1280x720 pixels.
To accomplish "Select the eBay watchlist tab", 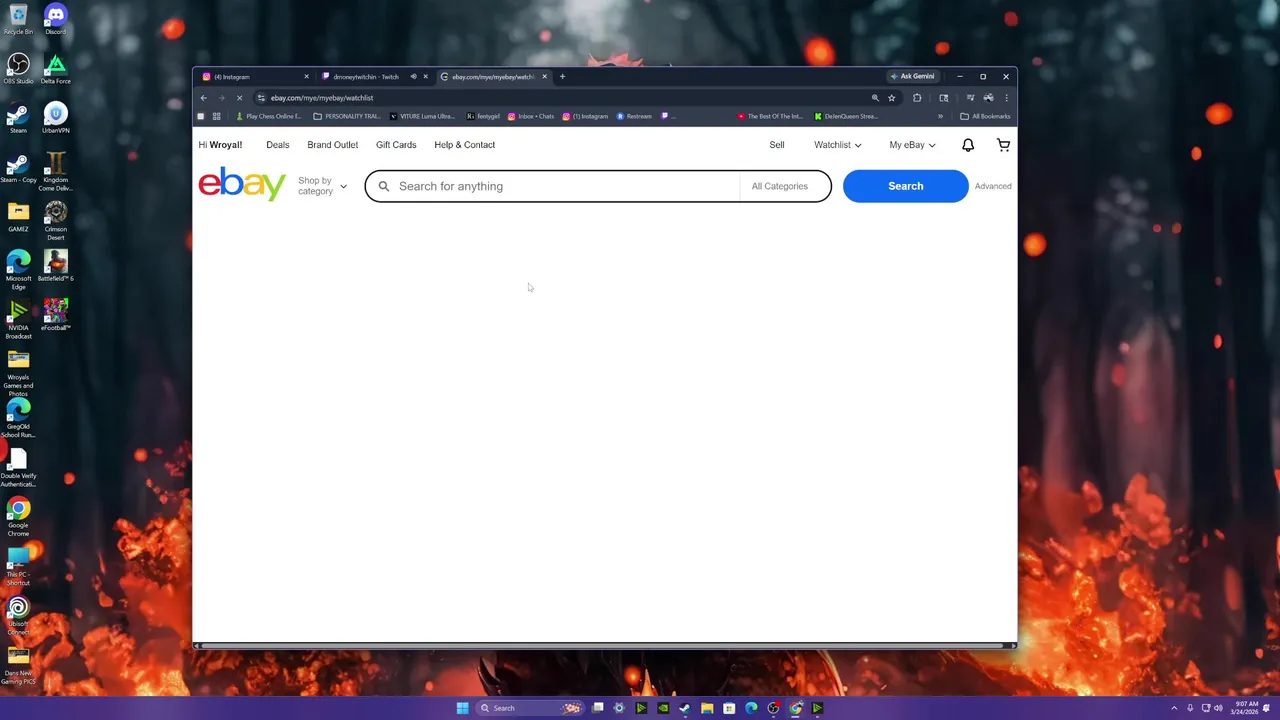I will 494,77.
